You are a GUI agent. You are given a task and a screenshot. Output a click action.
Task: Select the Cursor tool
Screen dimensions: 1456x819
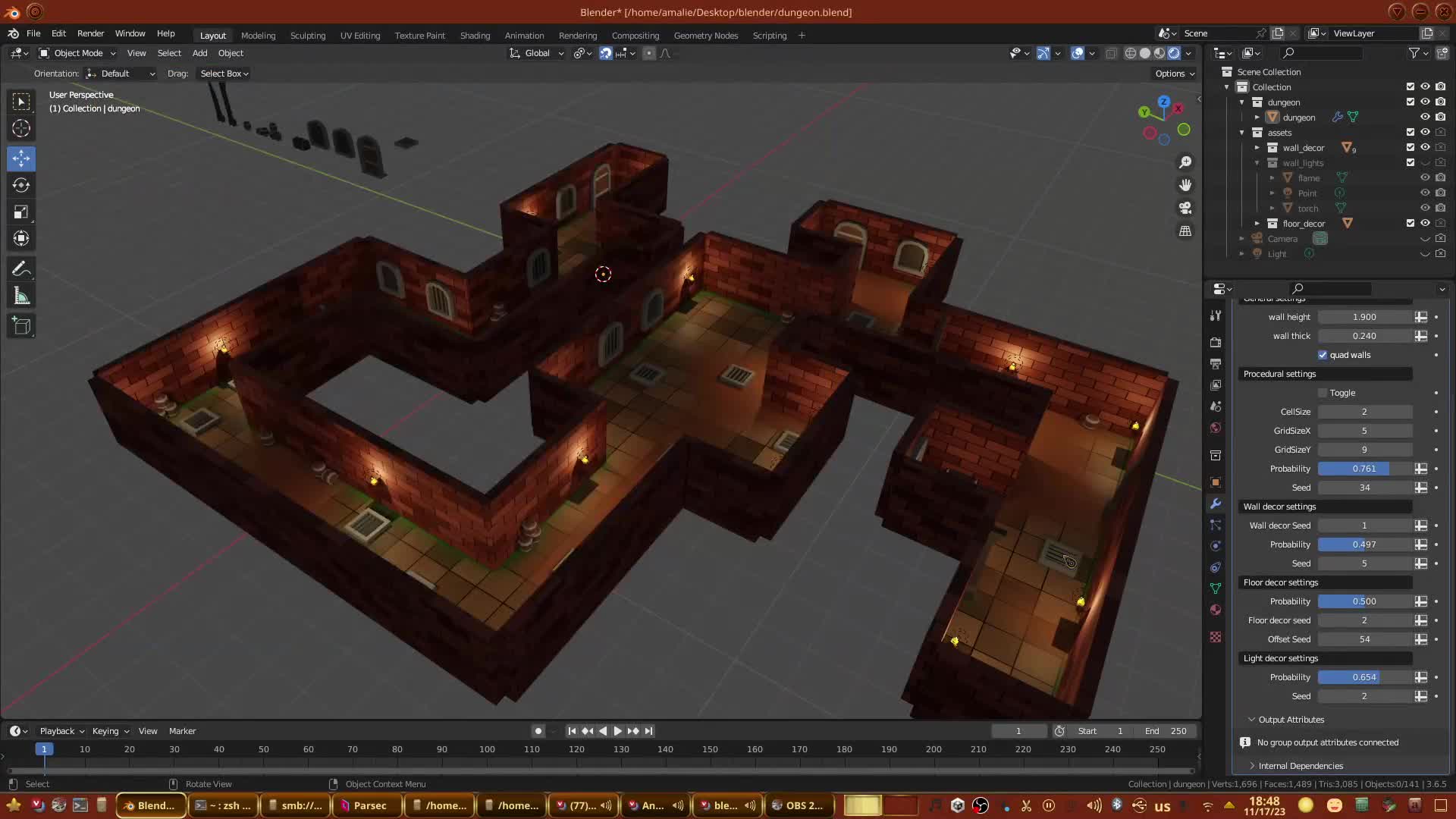coord(21,128)
